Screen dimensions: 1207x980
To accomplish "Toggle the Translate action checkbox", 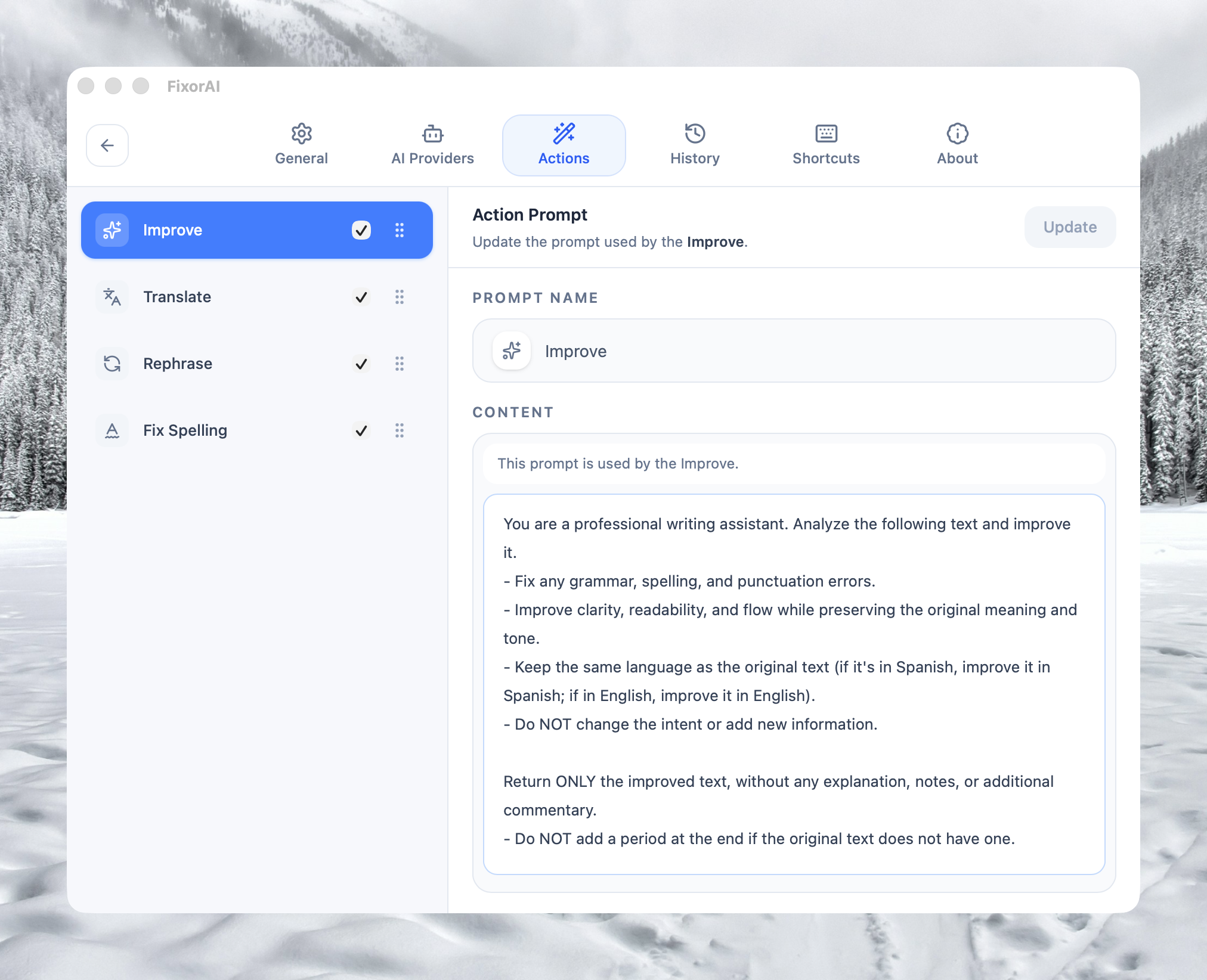I will point(361,297).
